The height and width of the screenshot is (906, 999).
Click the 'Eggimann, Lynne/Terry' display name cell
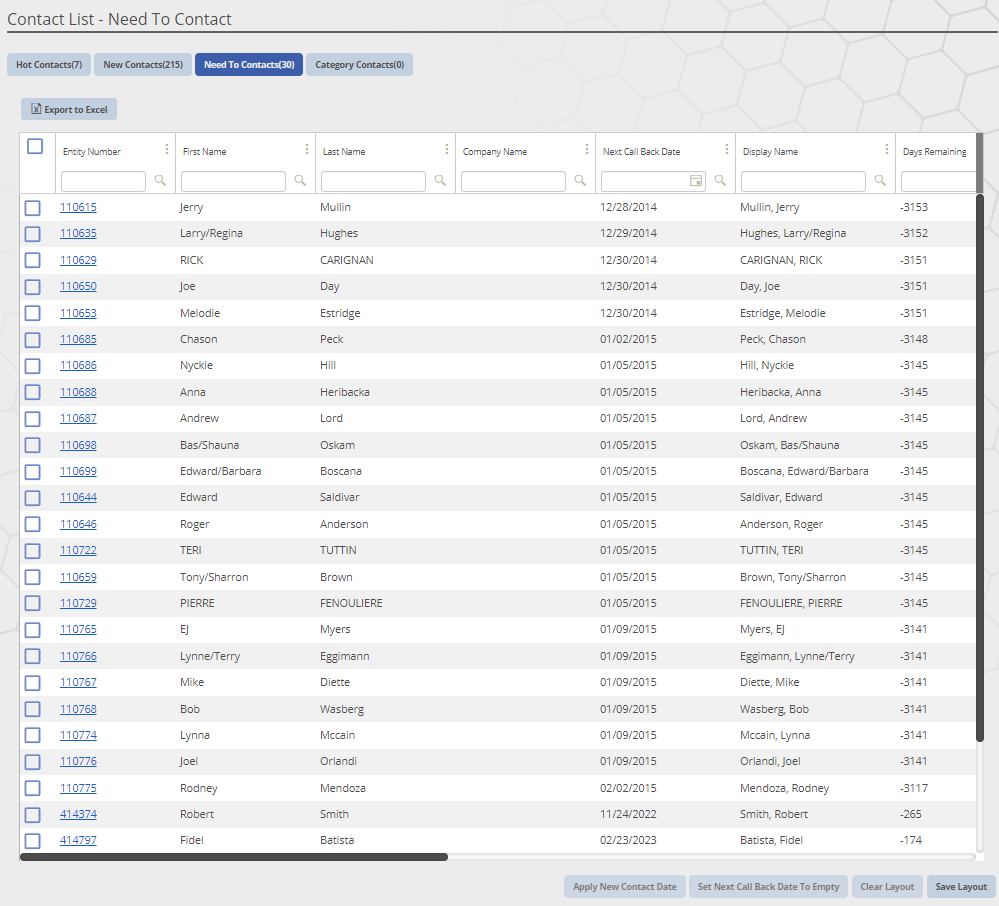(797, 656)
